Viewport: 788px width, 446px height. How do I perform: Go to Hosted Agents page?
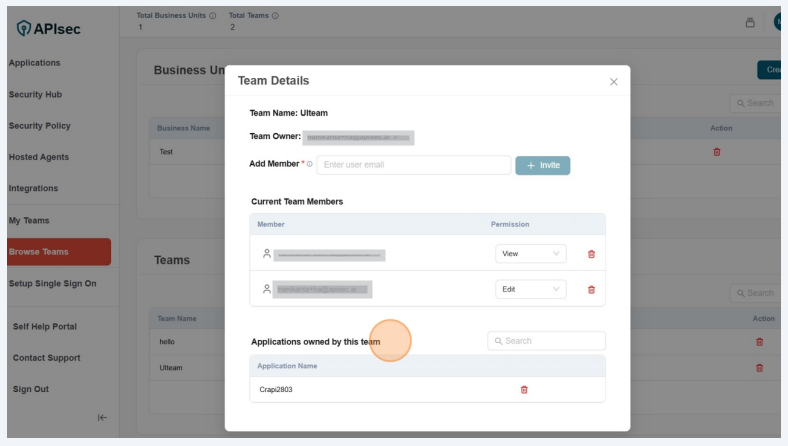[38, 157]
